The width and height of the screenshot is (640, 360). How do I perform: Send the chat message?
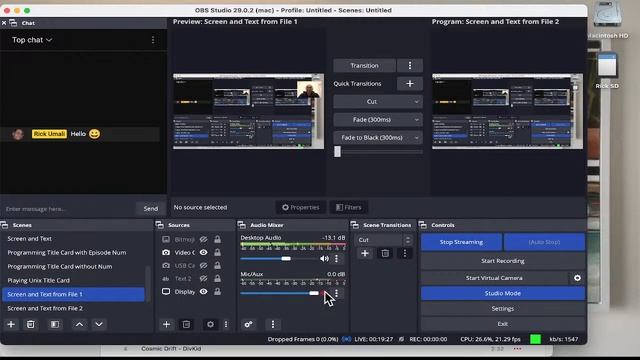pyautogui.click(x=151, y=209)
